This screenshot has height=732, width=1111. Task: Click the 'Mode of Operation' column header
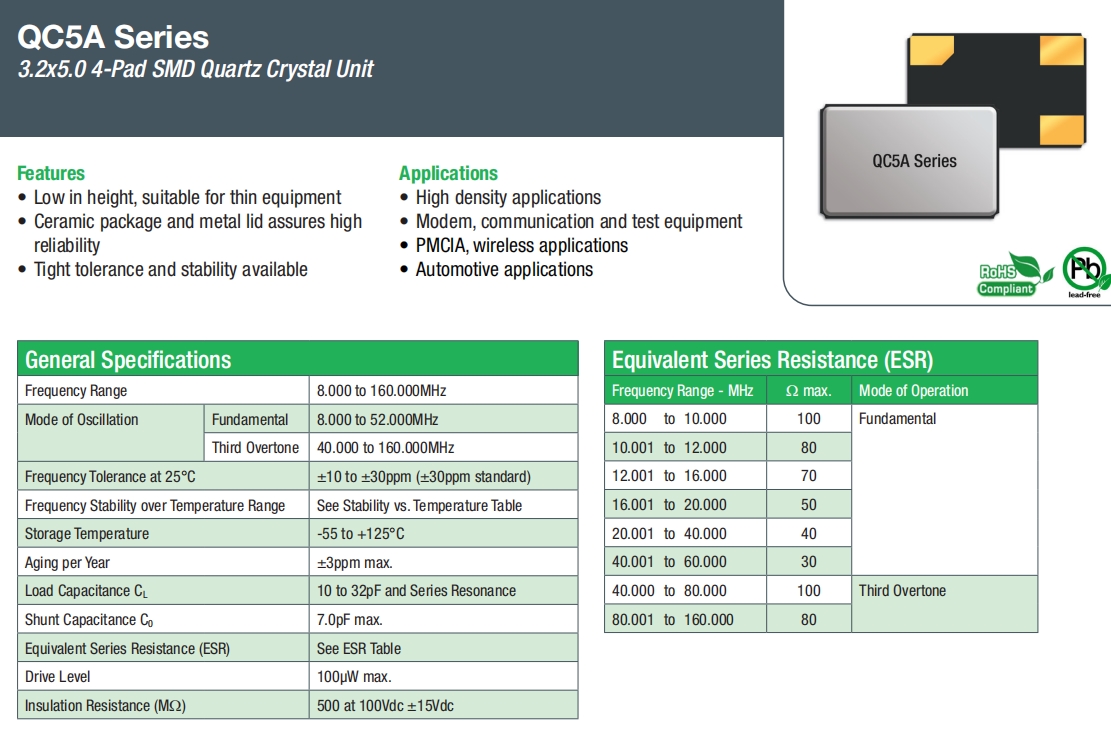913,390
